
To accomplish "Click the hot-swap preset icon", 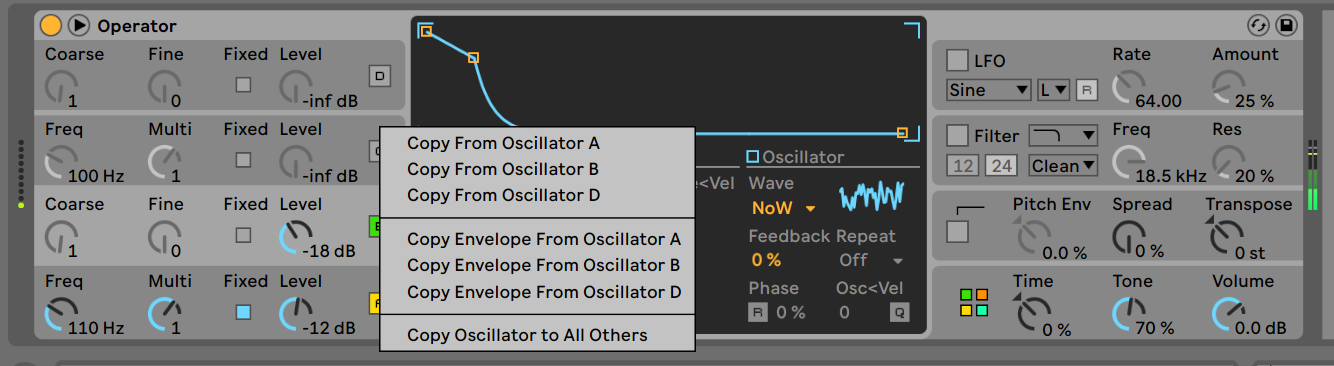I will pos(1258,25).
